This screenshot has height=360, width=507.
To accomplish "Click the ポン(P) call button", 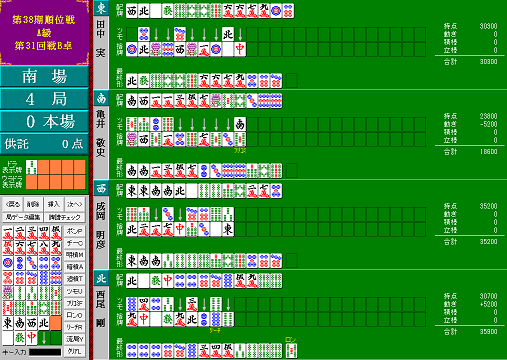I will coord(75,231).
